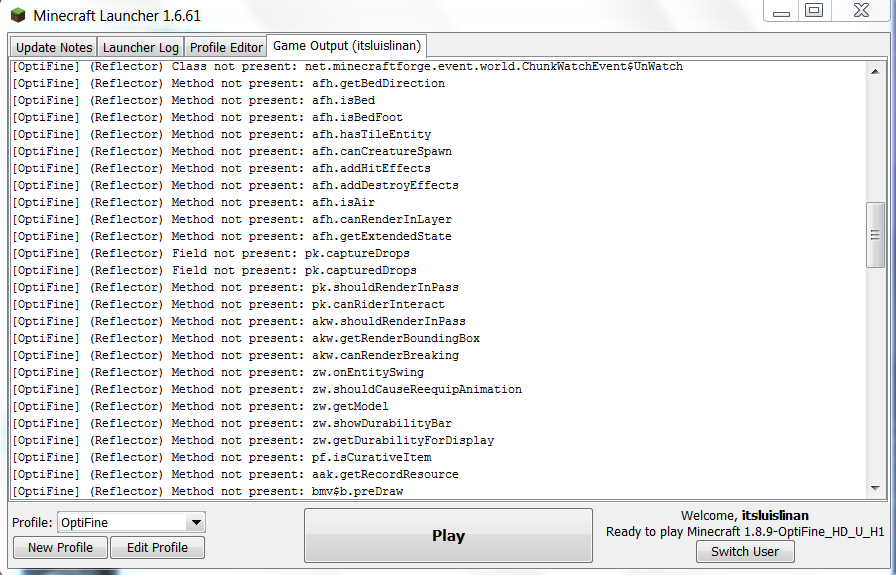
Task: Open the Profile dropdown showing OptiFine
Action: pos(131,522)
